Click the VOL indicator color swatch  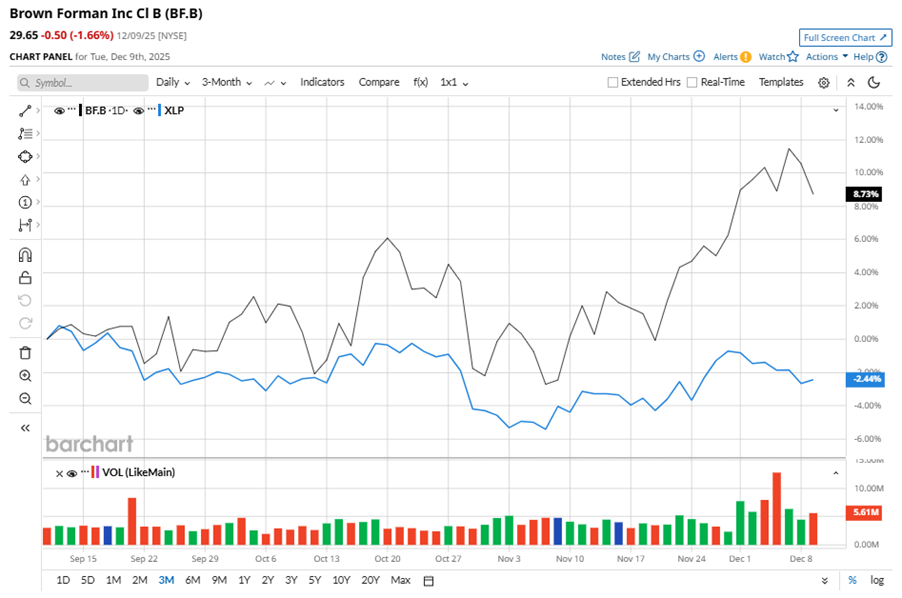click(95, 473)
